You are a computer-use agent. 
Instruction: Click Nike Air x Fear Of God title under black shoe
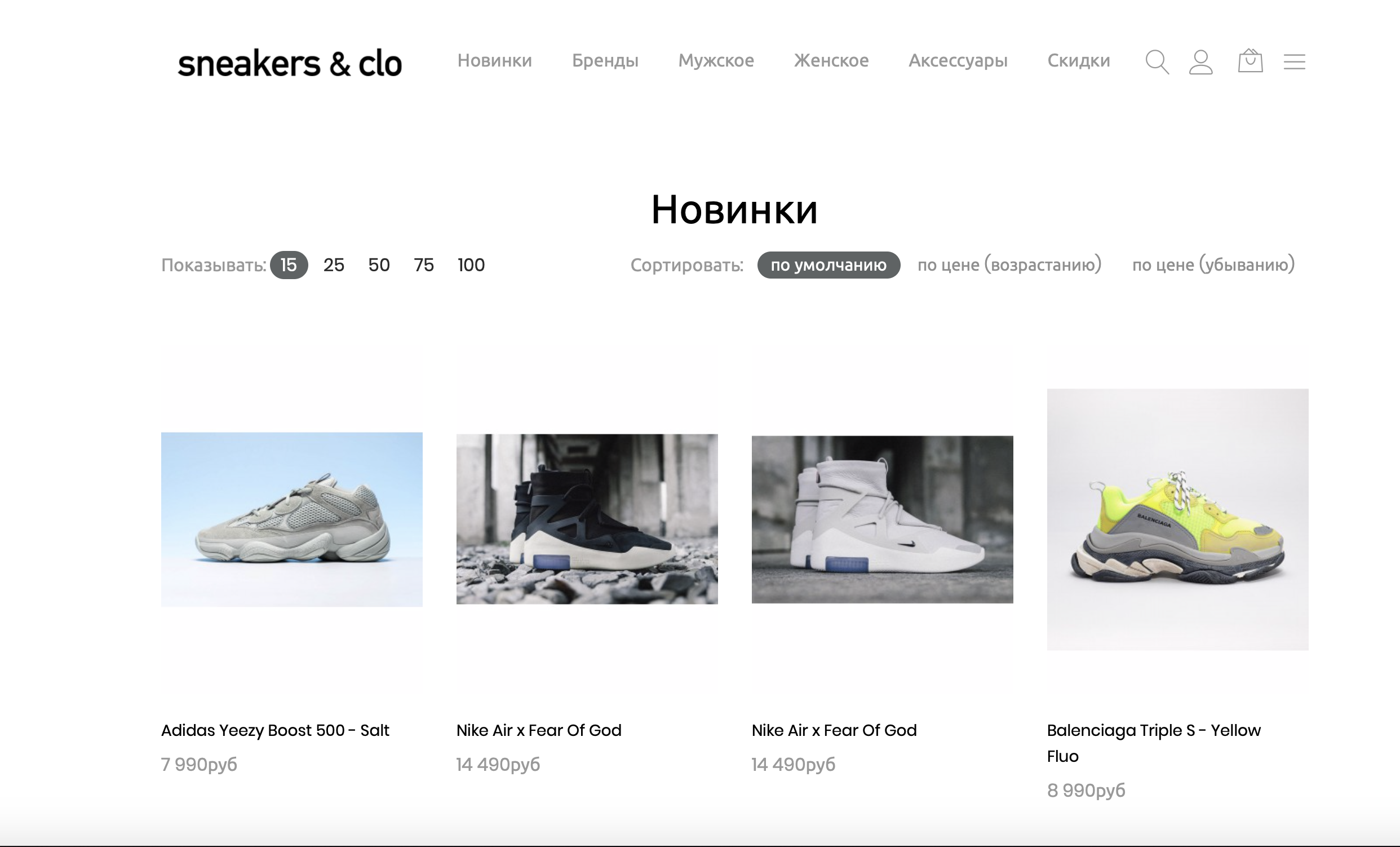(x=539, y=730)
